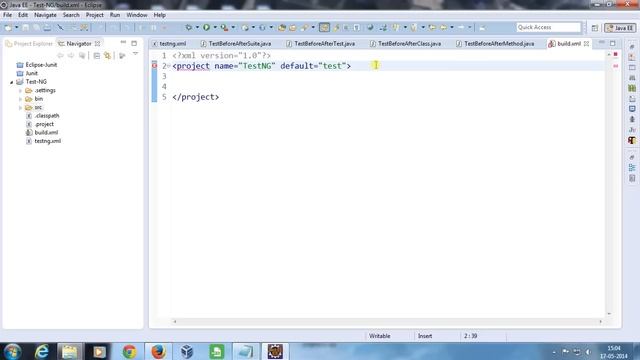Open the Run menu

pos(115,15)
